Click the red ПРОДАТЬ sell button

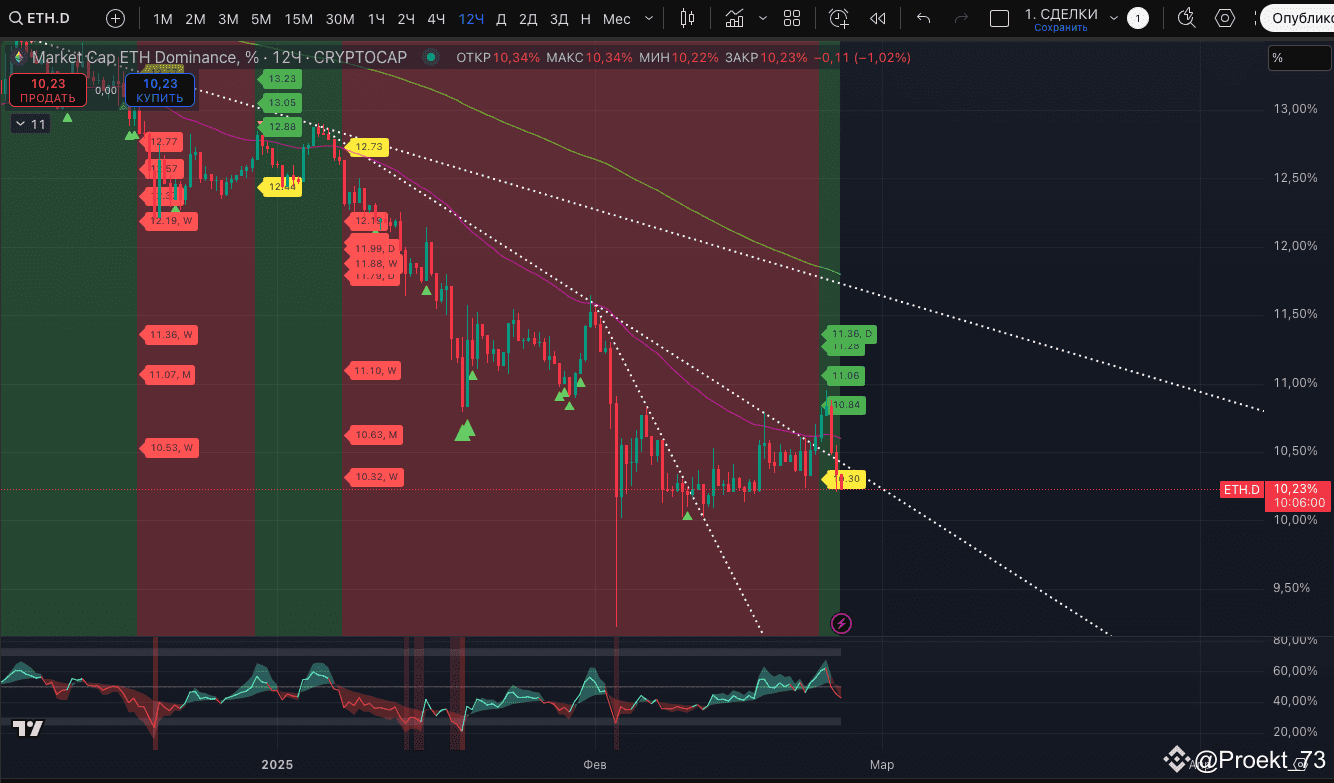47,91
